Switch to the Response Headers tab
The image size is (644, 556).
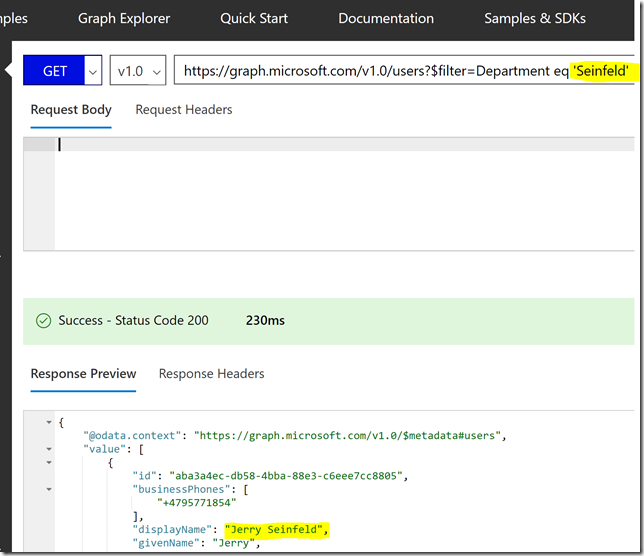pos(212,374)
